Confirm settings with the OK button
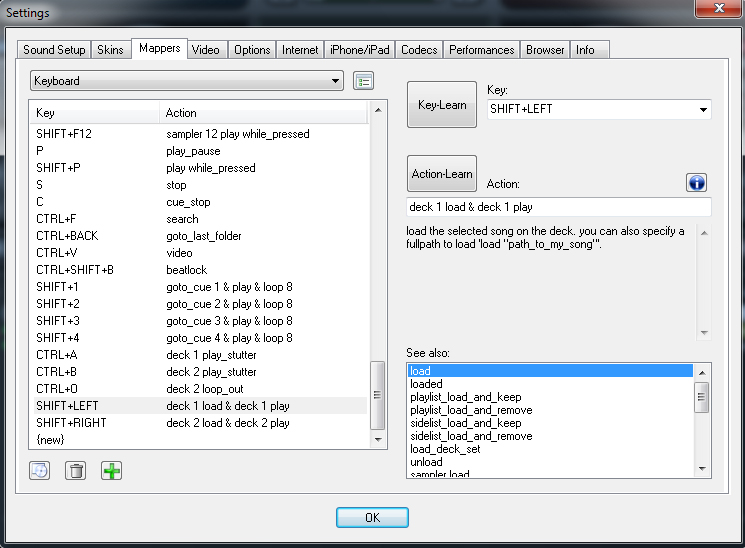The width and height of the screenshot is (745, 548). (x=372, y=517)
